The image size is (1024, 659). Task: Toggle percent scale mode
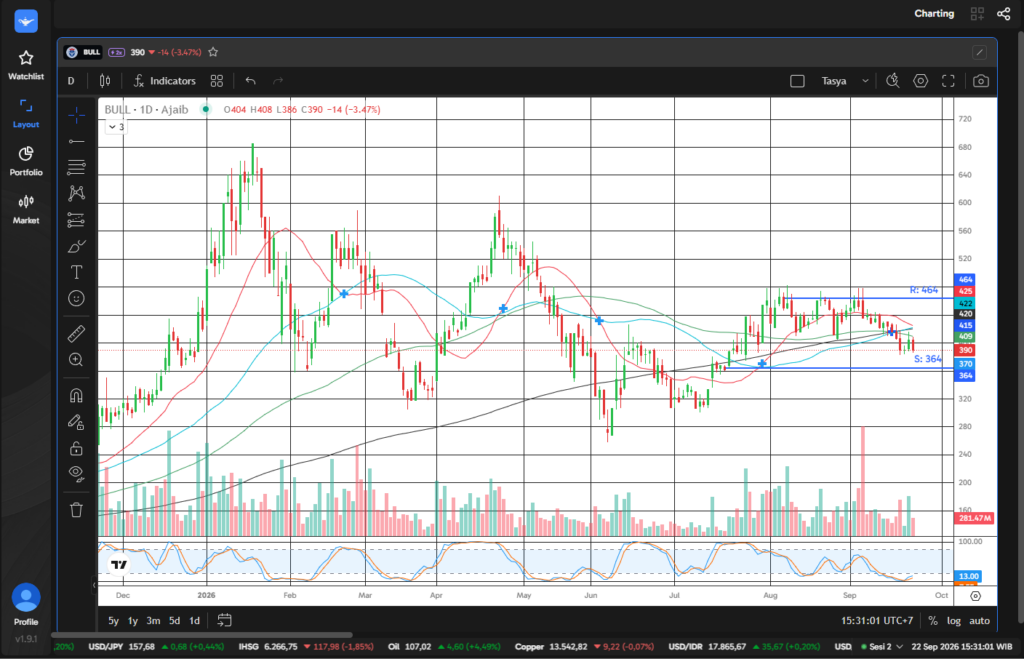(x=933, y=620)
